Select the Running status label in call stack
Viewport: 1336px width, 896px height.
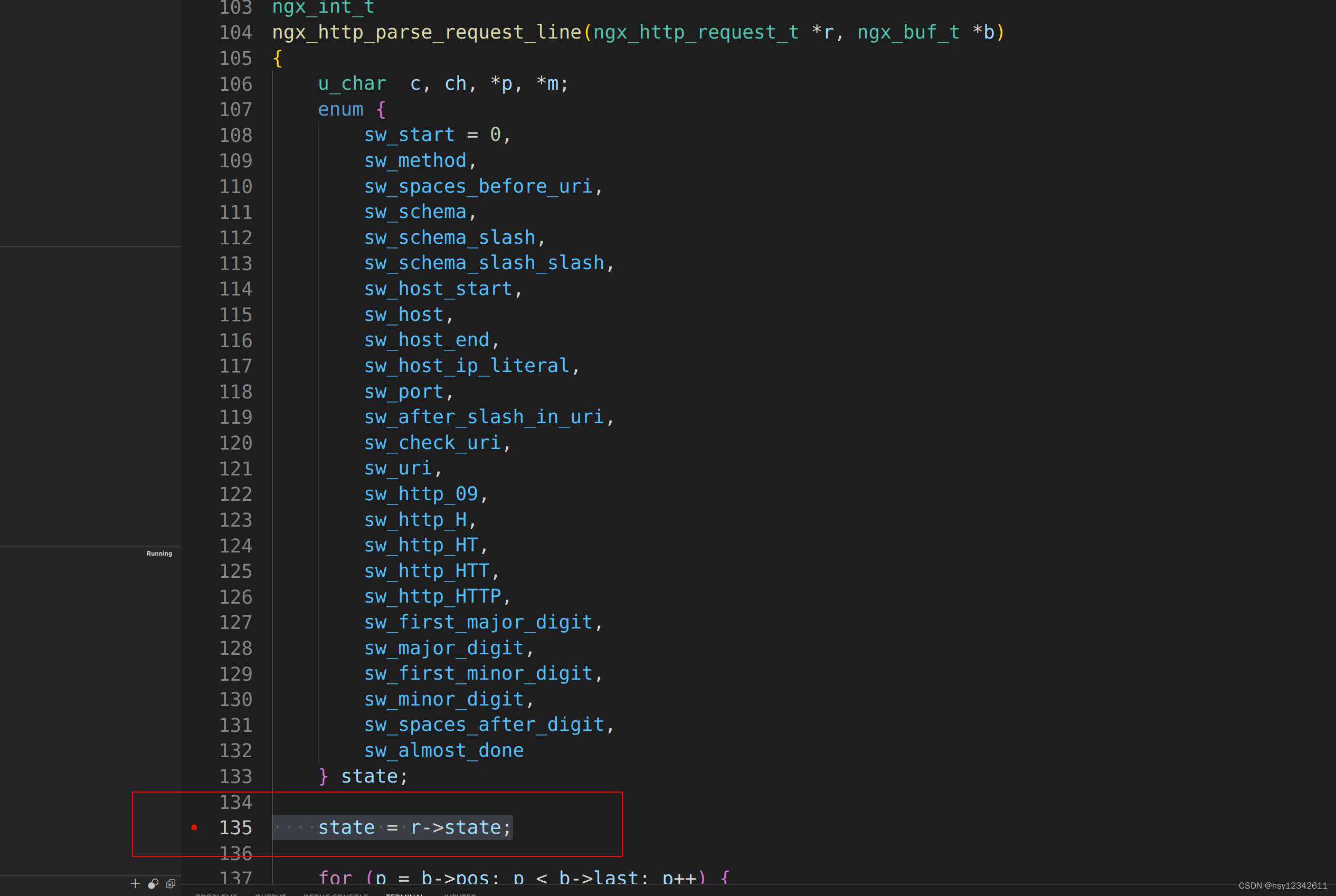(159, 553)
